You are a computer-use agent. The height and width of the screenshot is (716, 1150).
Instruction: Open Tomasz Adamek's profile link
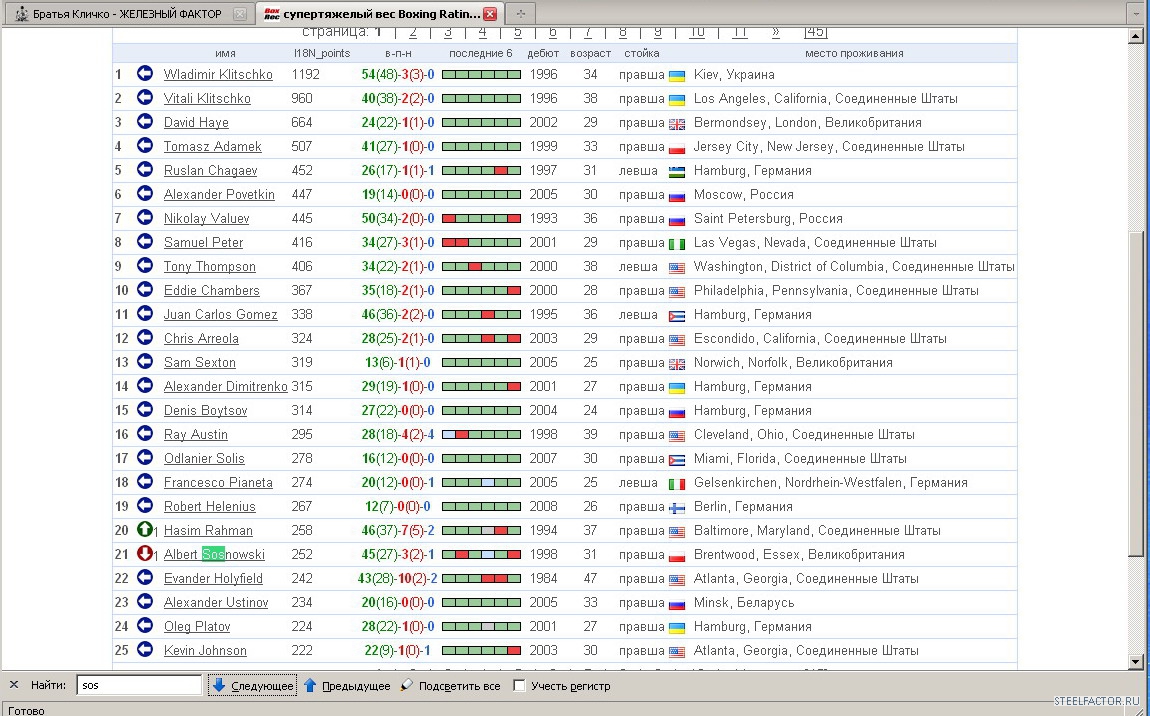tap(212, 147)
